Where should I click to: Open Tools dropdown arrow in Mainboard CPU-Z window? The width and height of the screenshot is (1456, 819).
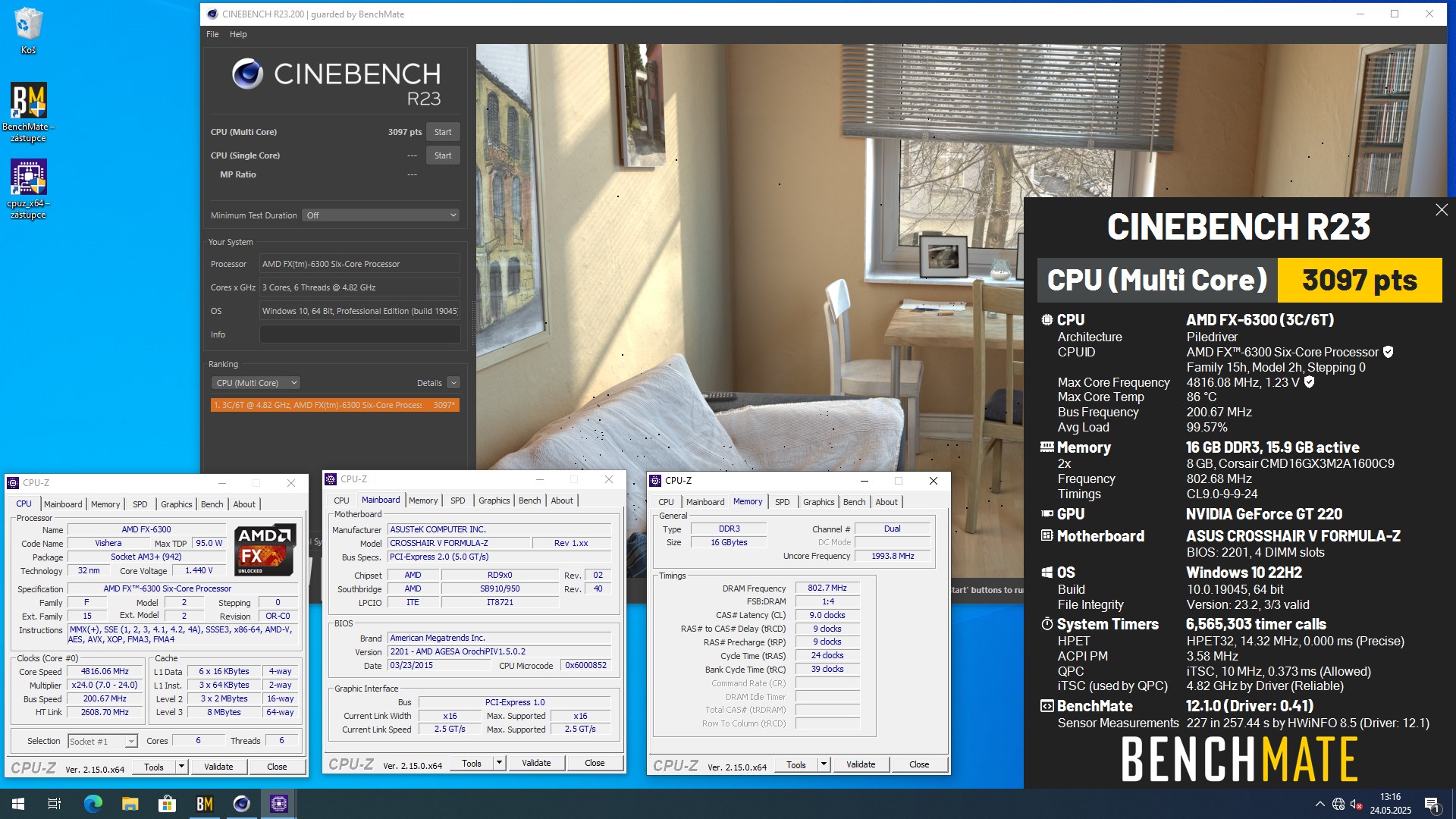pos(499,763)
